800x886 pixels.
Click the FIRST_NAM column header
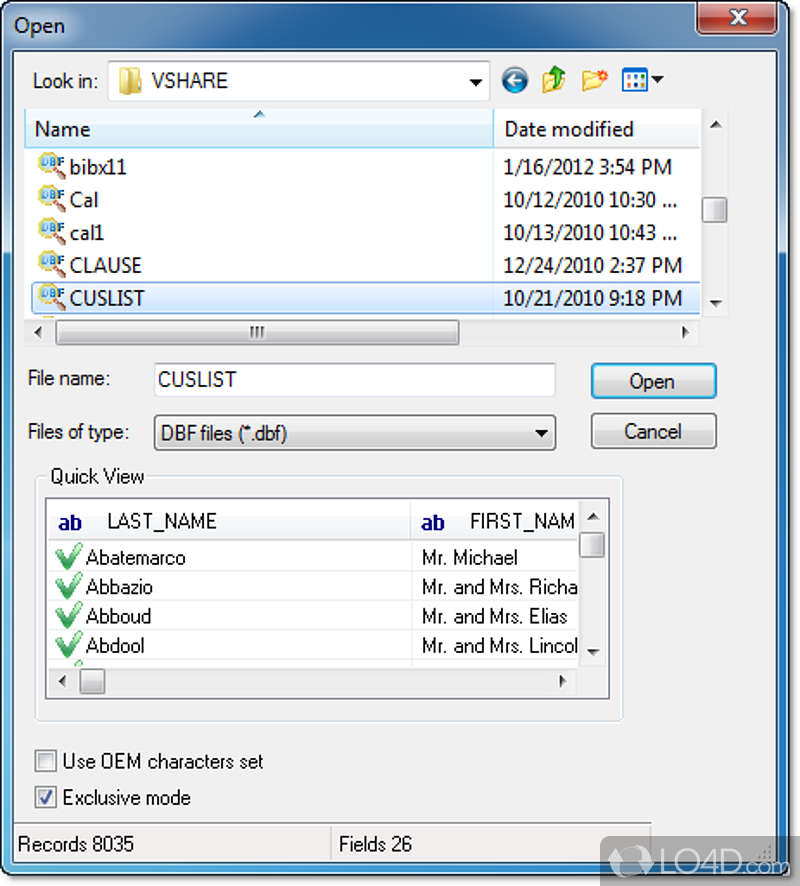496,521
